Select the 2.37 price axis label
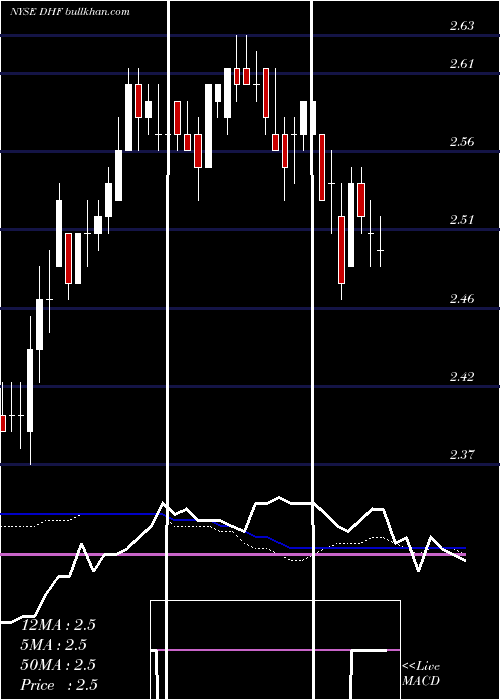Viewport: 500px width, 700px height. click(462, 455)
